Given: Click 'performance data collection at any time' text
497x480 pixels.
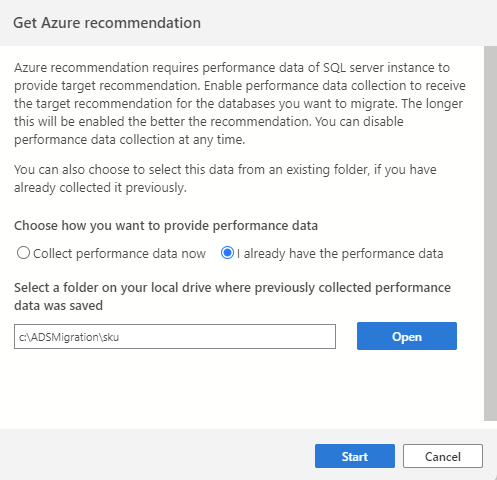Looking at the screenshot, I should coord(129,140).
